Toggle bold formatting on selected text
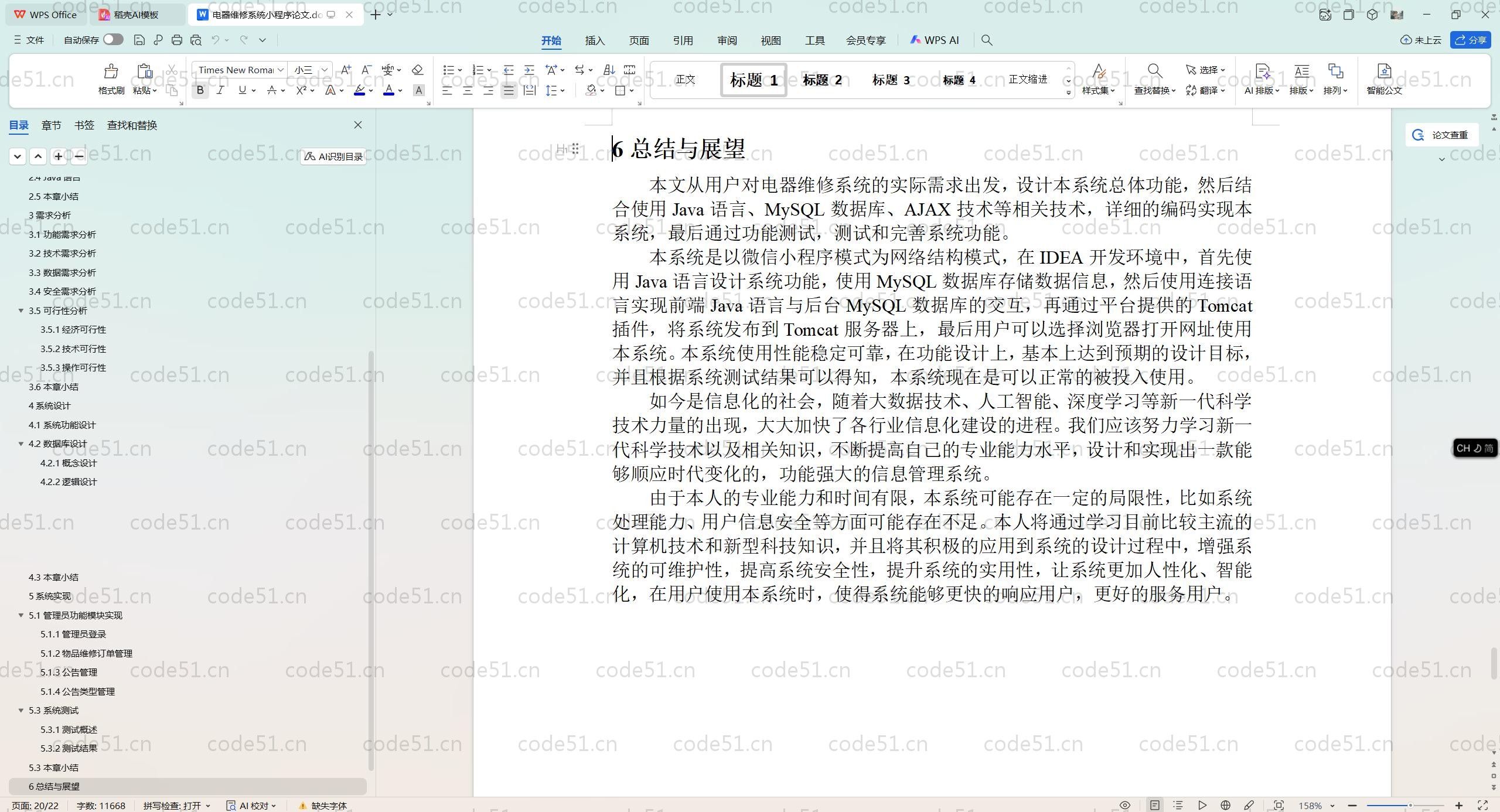Image resolution: width=1500 pixels, height=812 pixels. pyautogui.click(x=200, y=90)
